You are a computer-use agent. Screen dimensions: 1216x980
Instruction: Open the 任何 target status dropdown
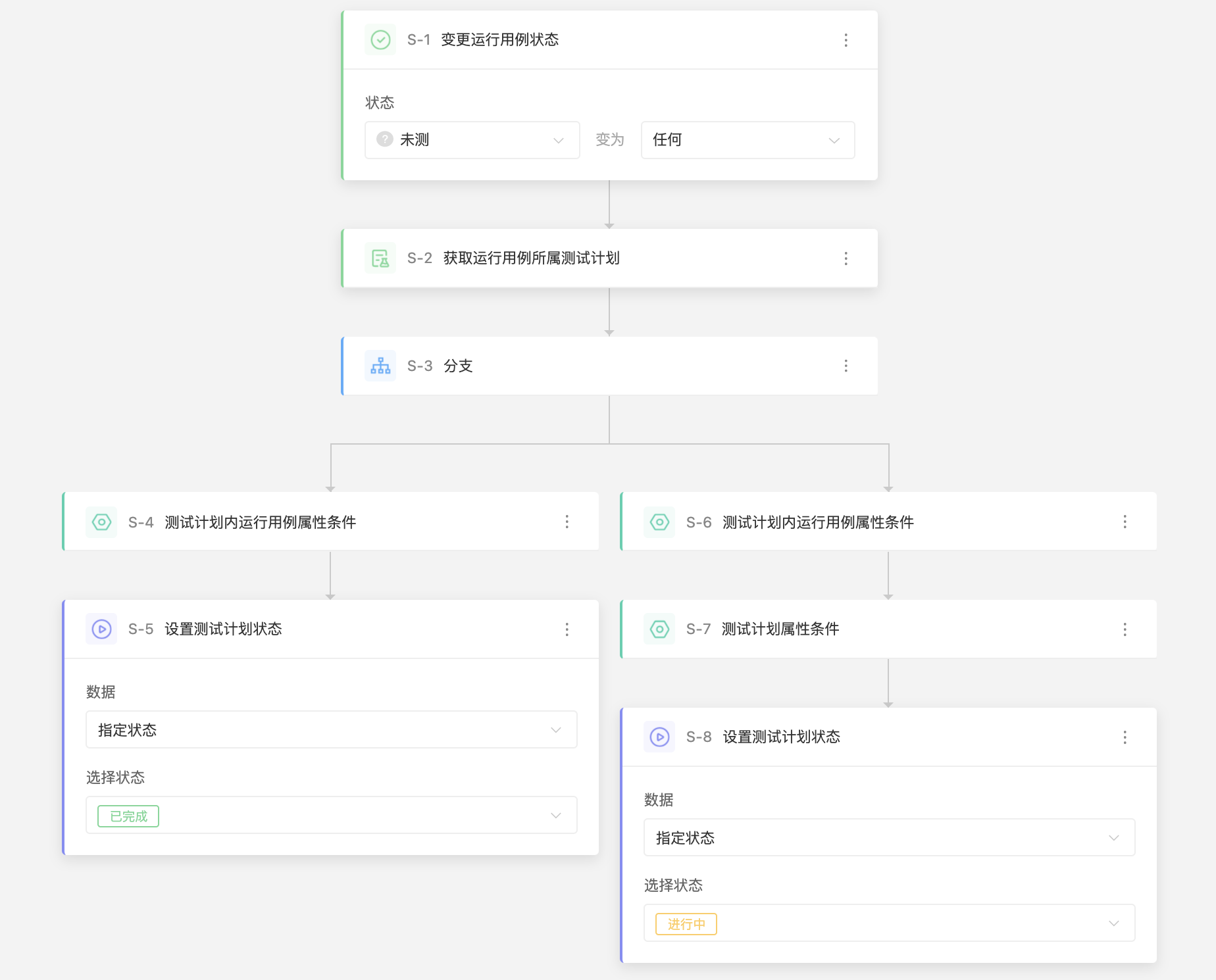748,140
